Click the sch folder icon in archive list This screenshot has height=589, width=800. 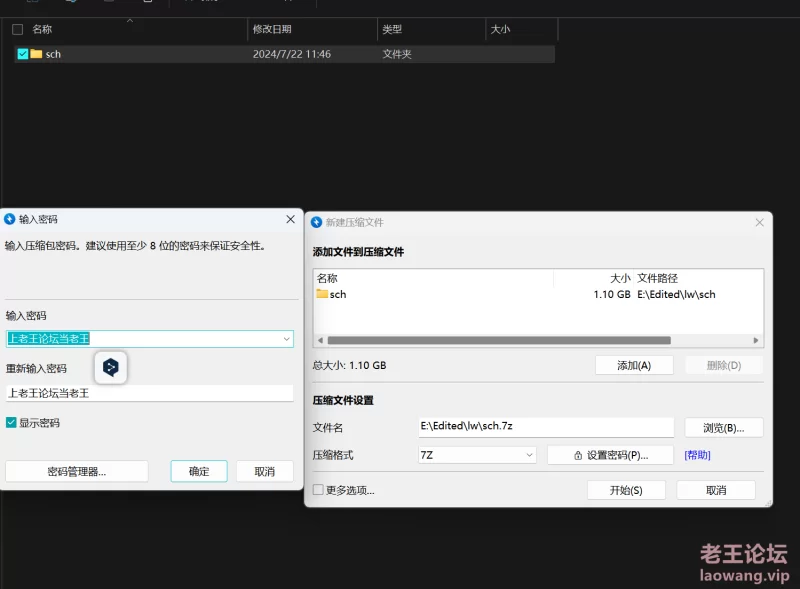[322, 295]
